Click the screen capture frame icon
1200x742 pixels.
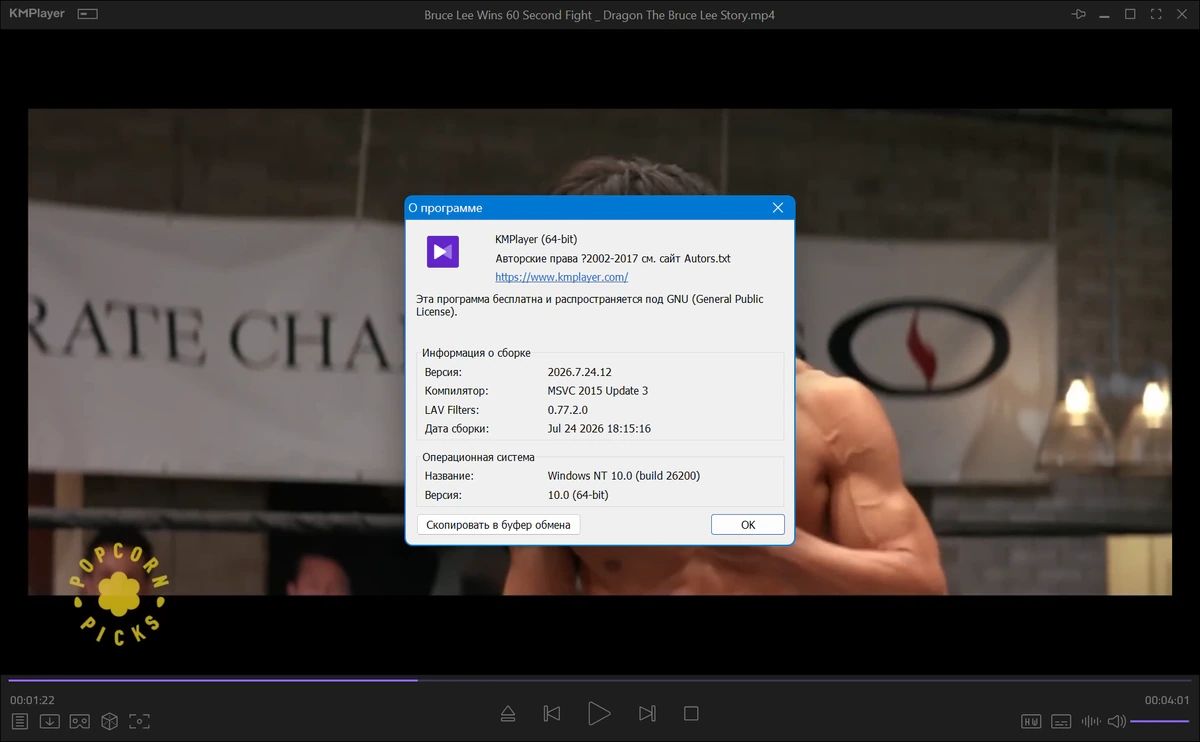pyautogui.click(x=140, y=721)
